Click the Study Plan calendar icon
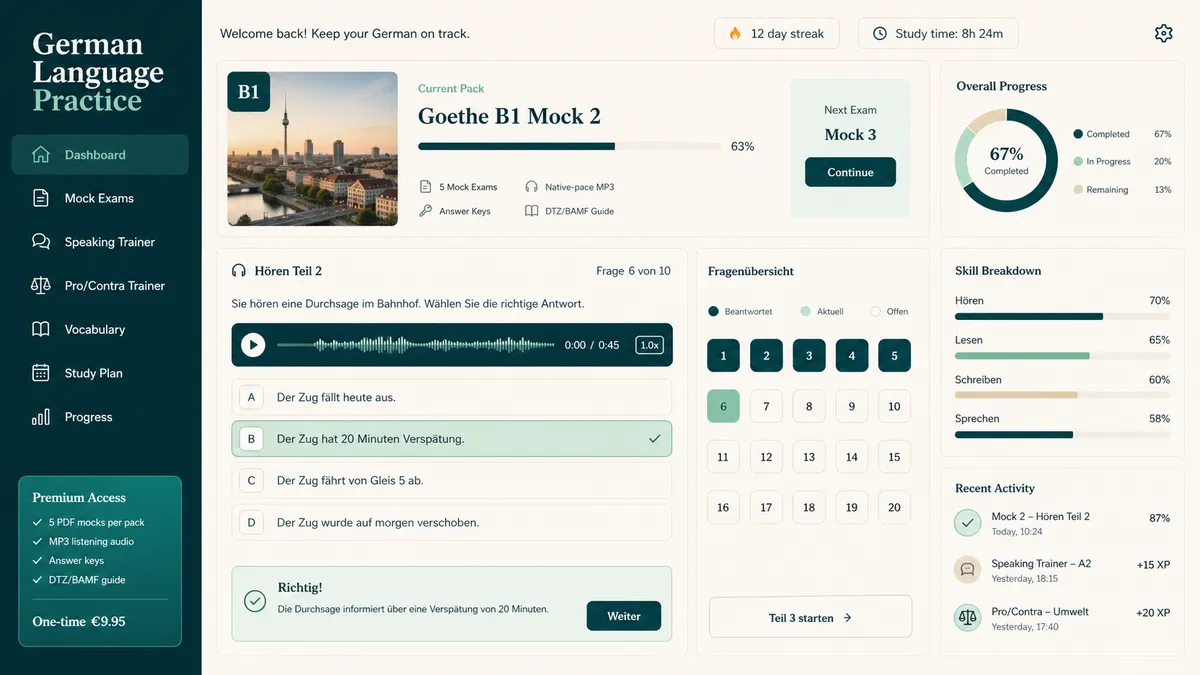 click(x=41, y=373)
